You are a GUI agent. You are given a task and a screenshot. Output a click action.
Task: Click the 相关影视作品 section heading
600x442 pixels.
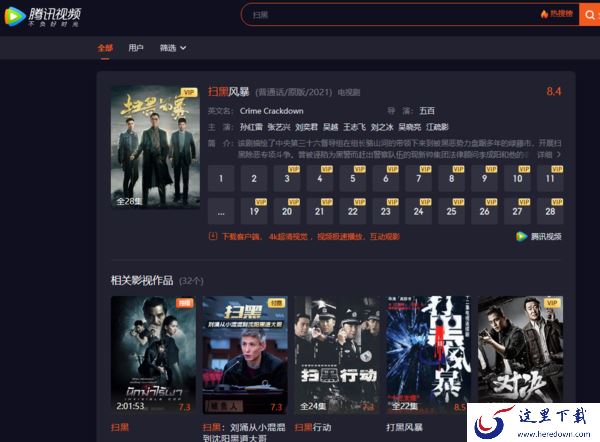[x=142, y=281]
